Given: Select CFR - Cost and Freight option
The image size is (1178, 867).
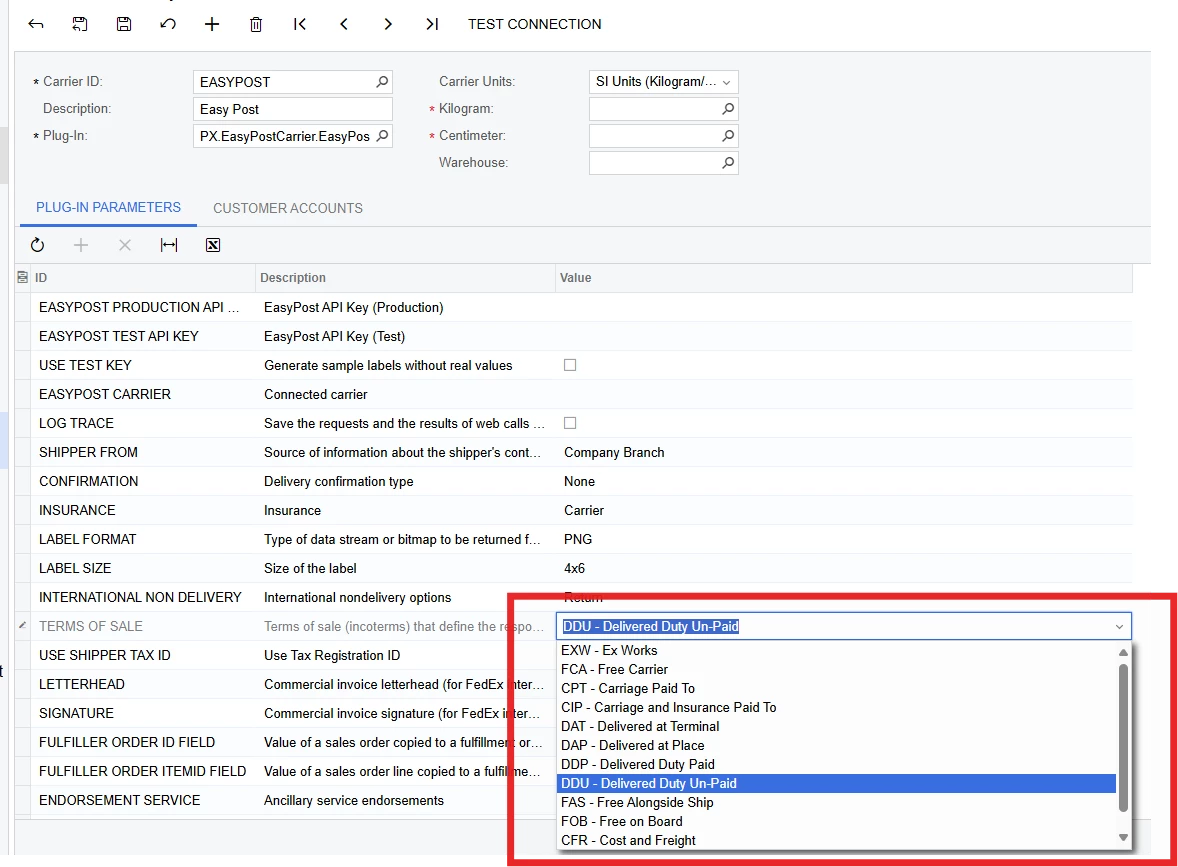Looking at the screenshot, I should coord(837,841).
